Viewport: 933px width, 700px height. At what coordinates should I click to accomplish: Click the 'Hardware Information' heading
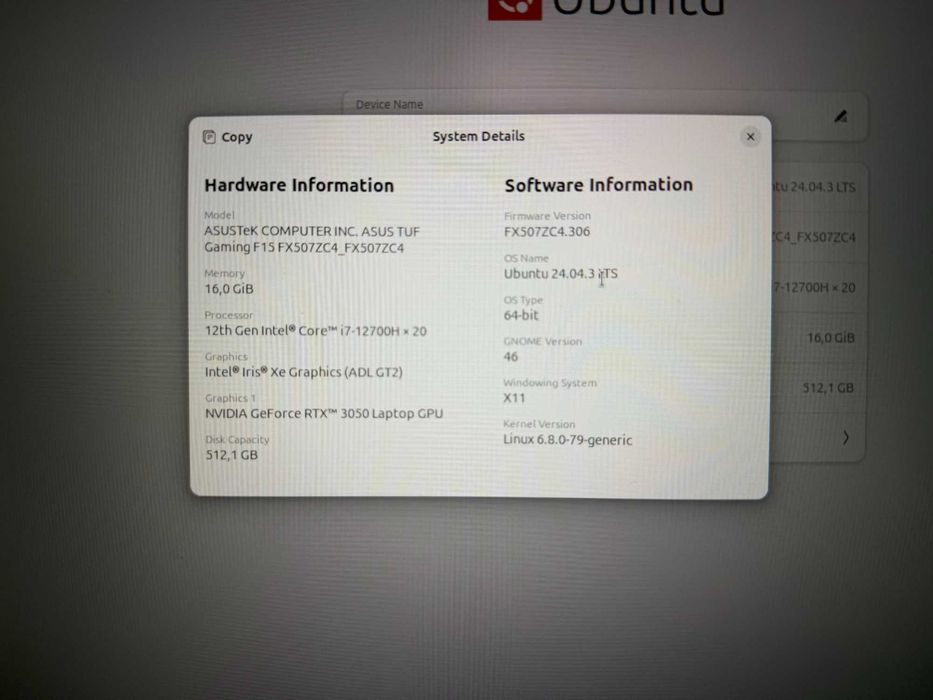tap(299, 185)
